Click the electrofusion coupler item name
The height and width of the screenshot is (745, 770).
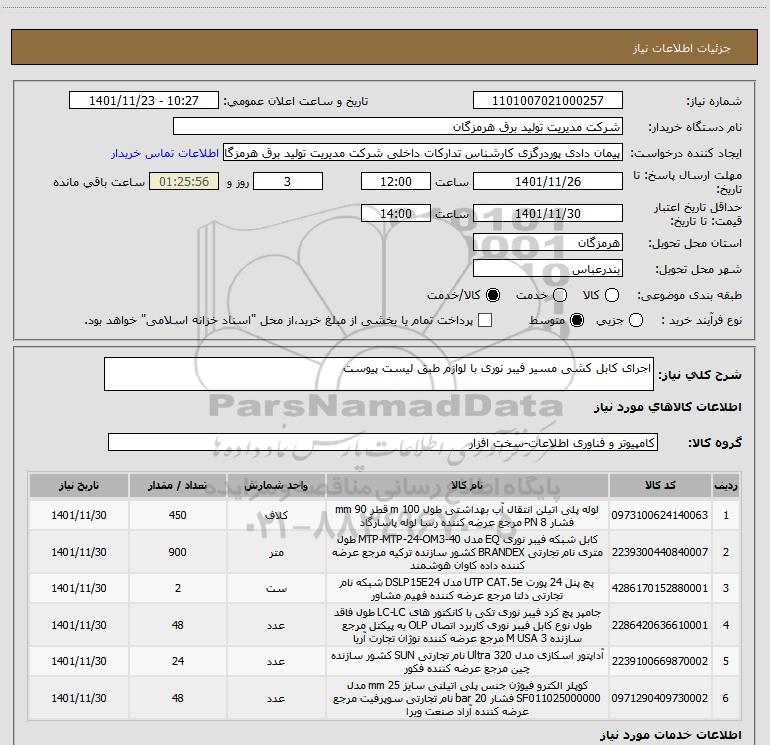[x=467, y=698]
